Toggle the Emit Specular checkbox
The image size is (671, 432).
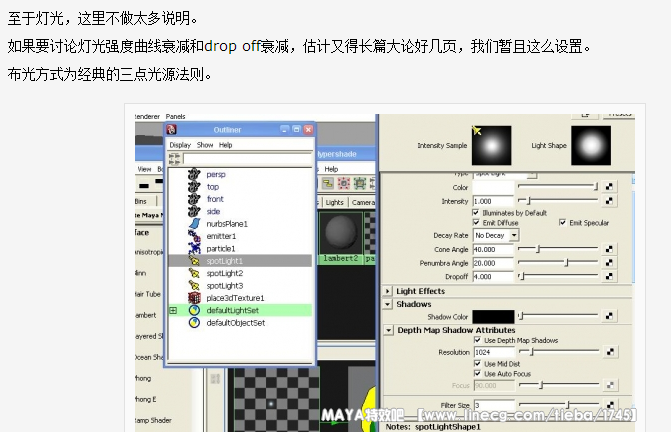coord(562,222)
